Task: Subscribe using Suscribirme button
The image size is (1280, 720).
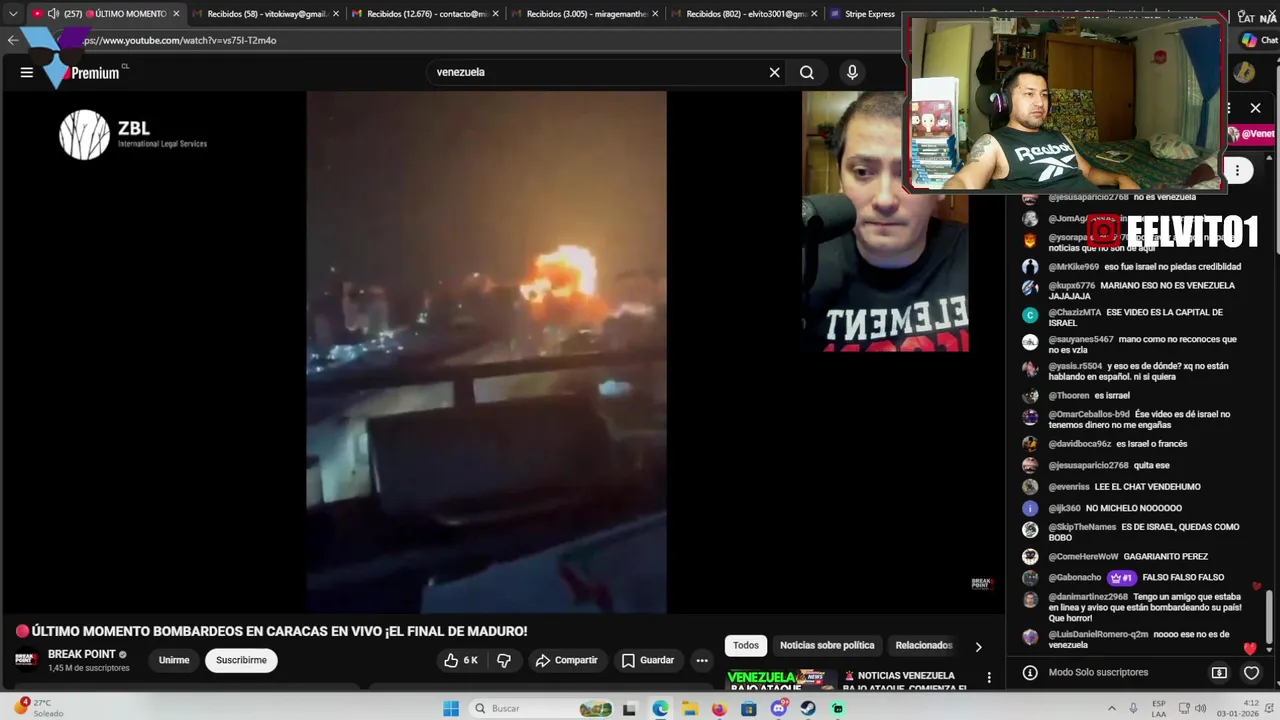Action: [241, 660]
